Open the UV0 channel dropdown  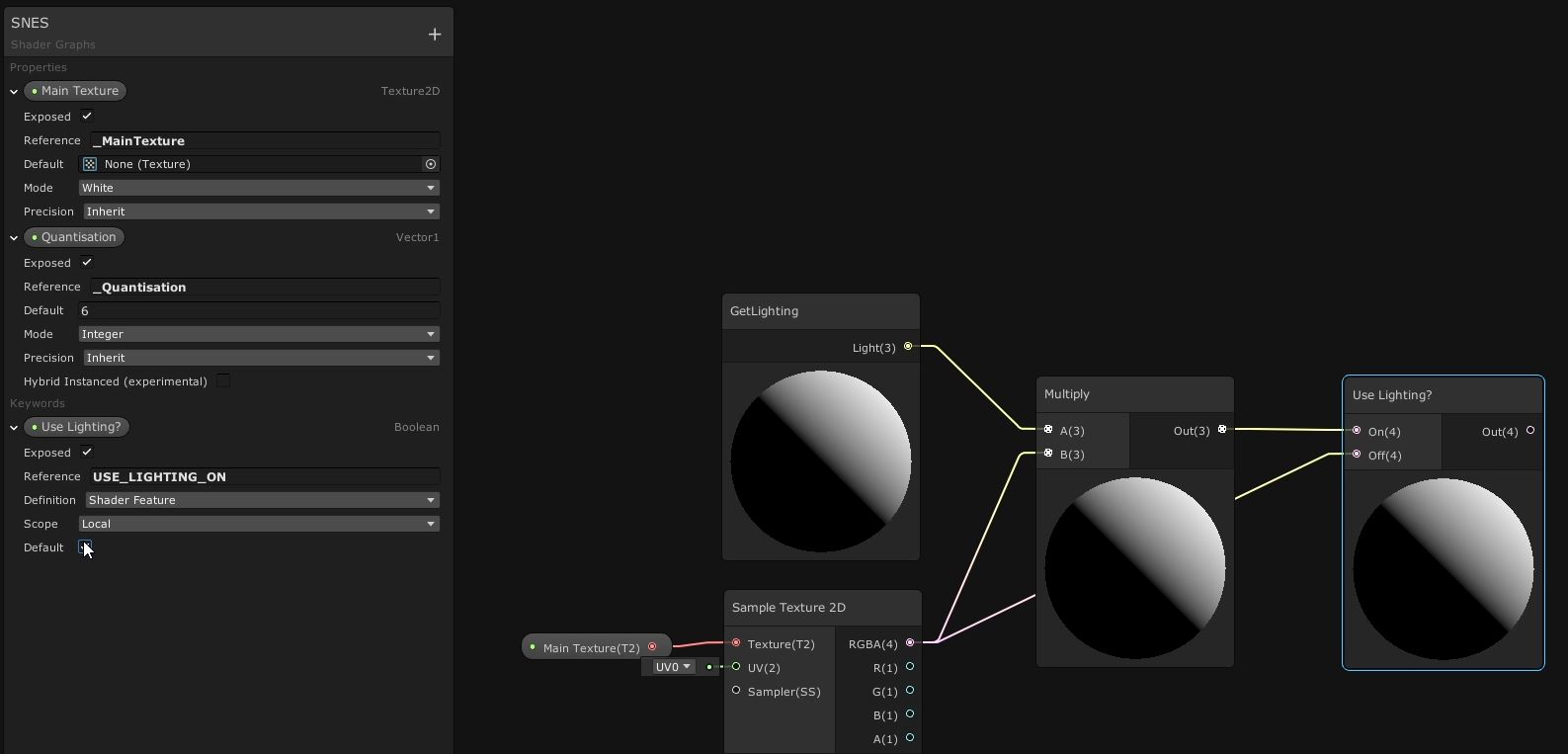tap(672, 667)
